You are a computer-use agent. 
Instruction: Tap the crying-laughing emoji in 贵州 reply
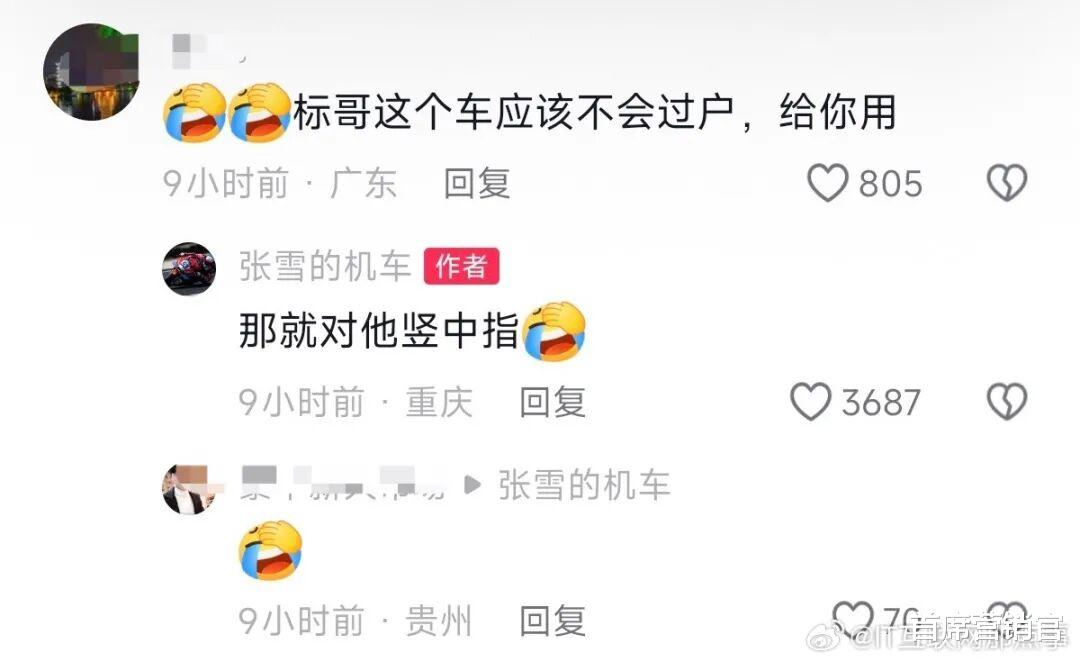point(271,550)
